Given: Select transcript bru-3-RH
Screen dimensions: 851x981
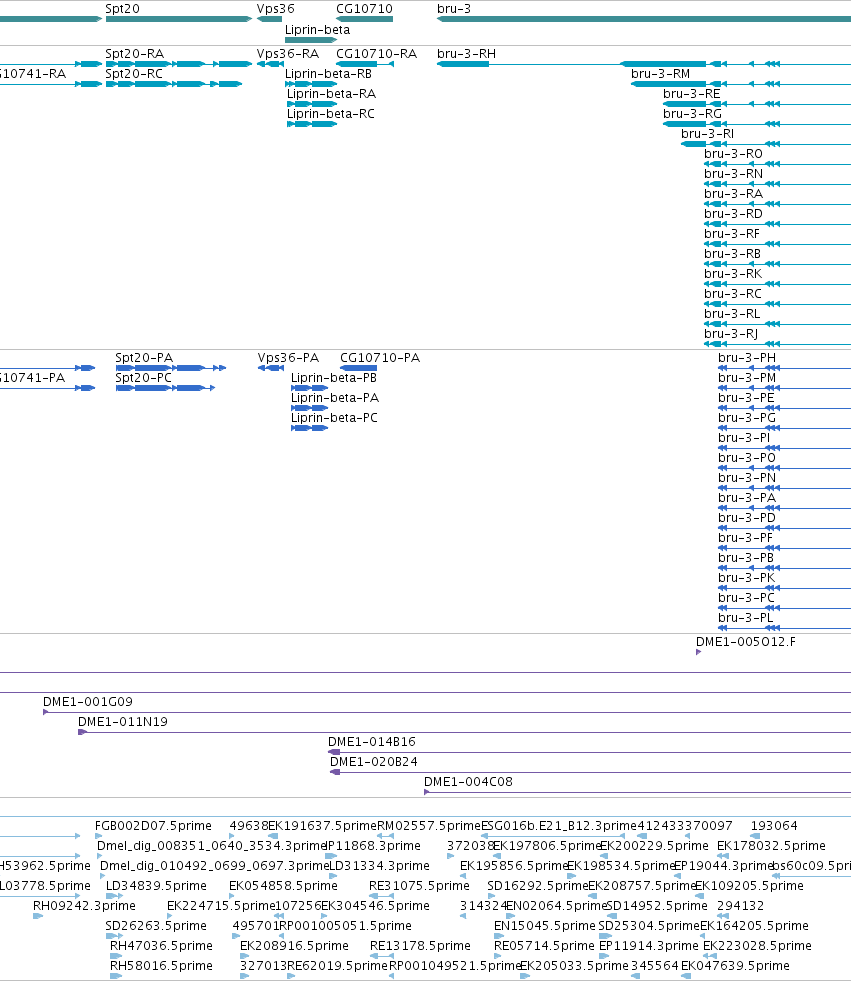Looking at the screenshot, I should (466, 54).
